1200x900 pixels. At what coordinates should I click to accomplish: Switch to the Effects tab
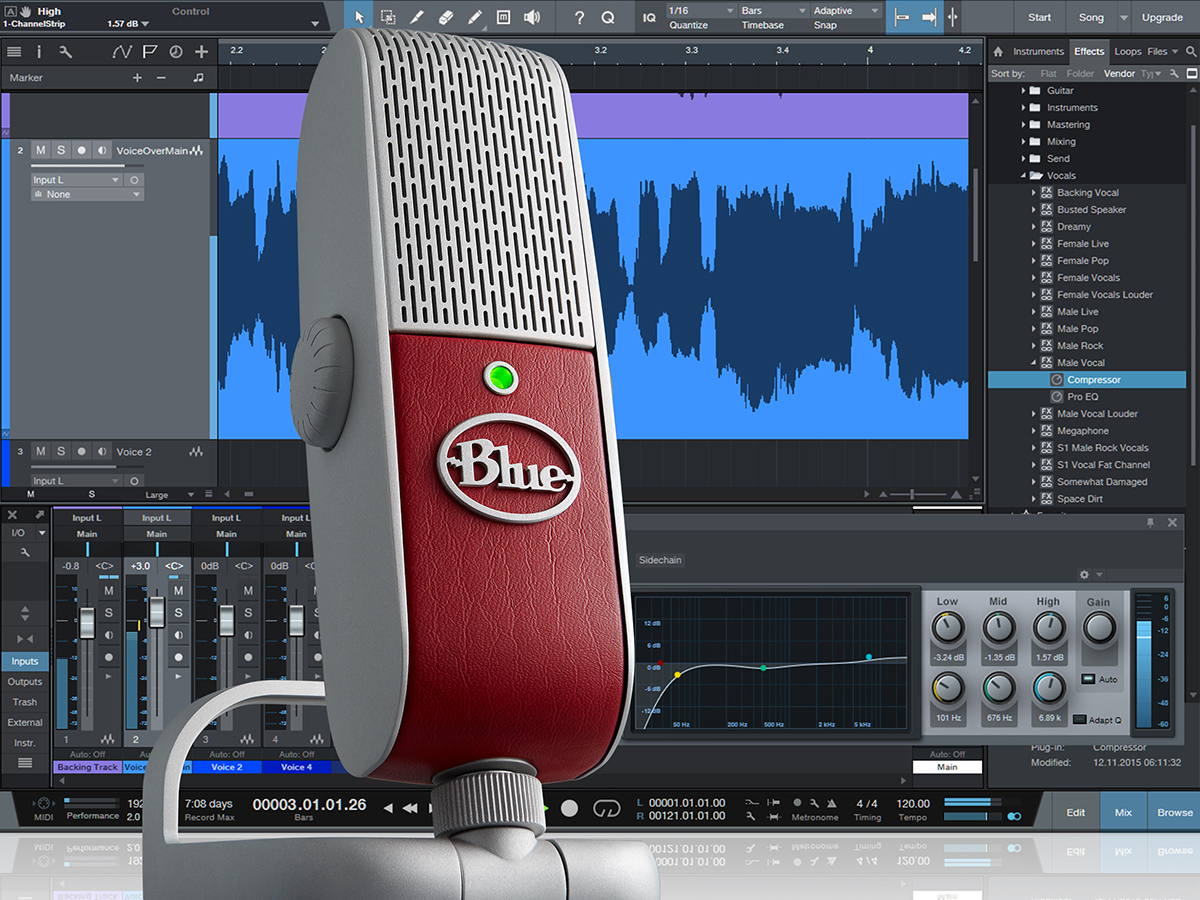pos(1089,51)
